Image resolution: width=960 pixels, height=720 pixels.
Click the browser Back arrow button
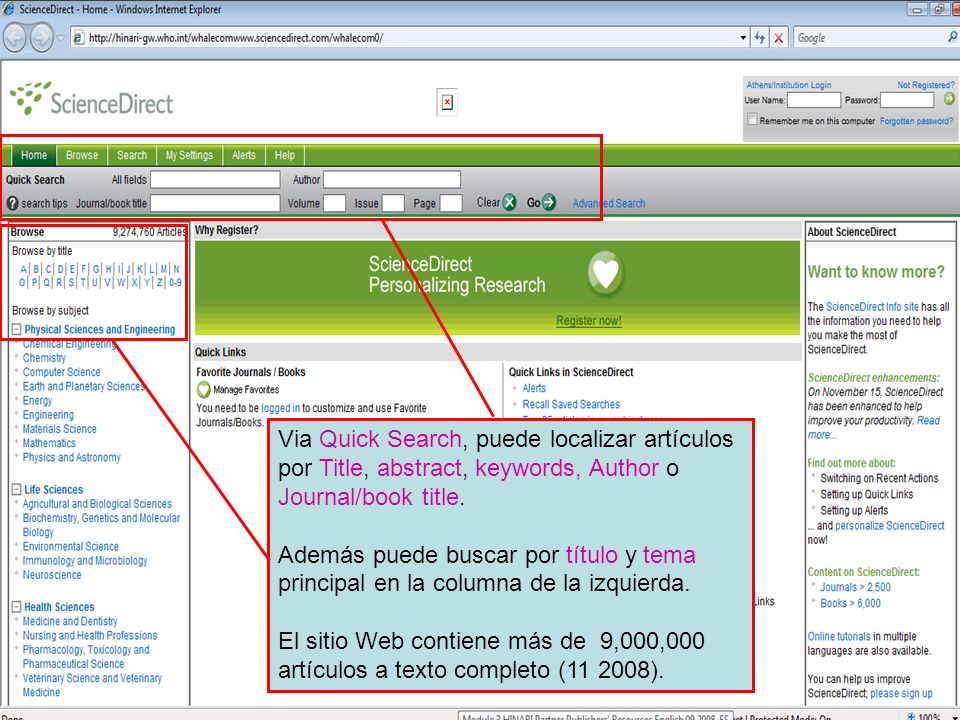[15, 38]
